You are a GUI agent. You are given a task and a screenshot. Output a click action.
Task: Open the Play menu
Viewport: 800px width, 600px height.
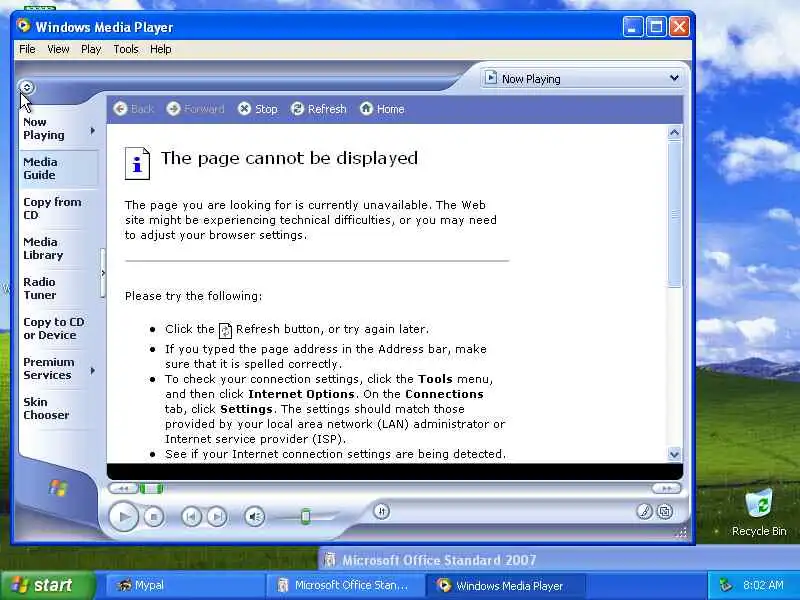click(91, 49)
